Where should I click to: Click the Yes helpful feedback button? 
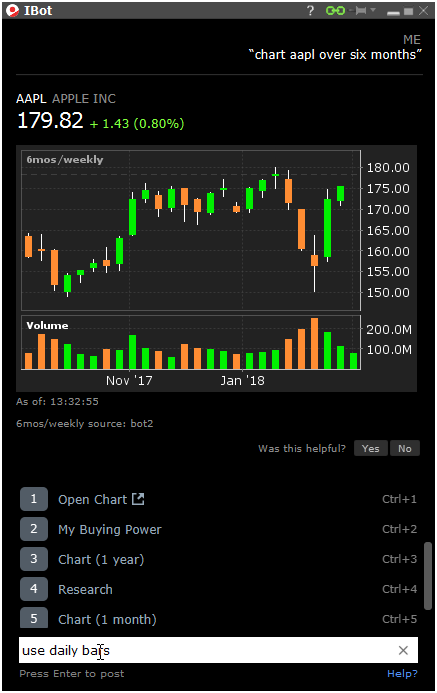[370, 448]
